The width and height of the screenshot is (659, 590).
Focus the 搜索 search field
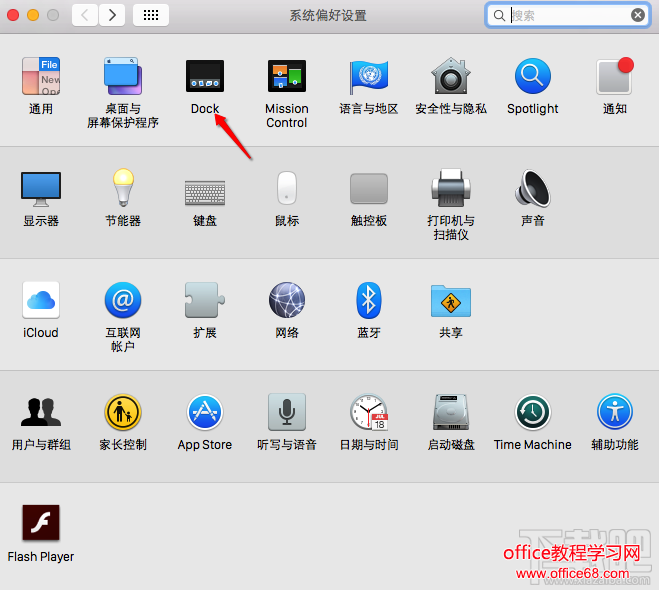[567, 16]
